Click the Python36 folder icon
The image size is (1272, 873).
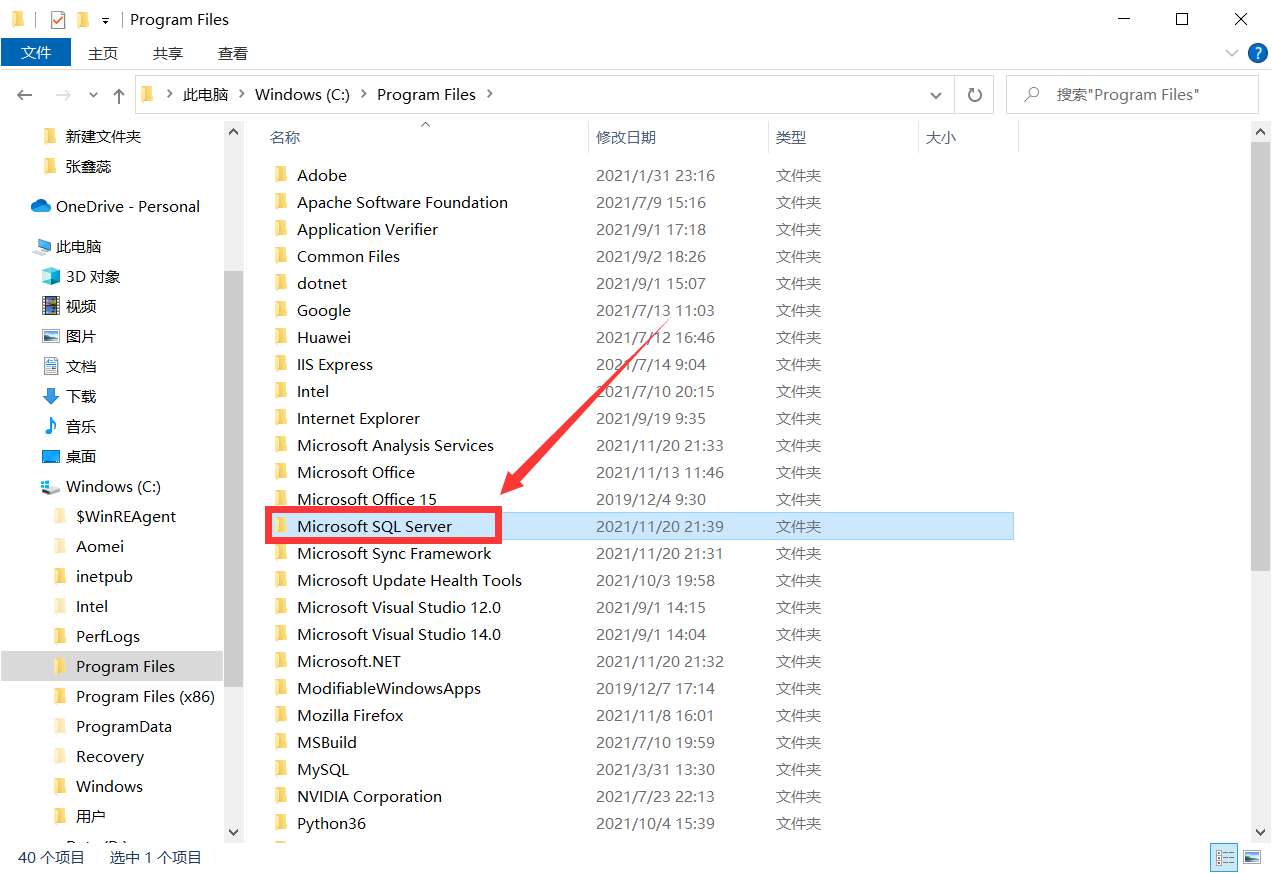coord(281,823)
